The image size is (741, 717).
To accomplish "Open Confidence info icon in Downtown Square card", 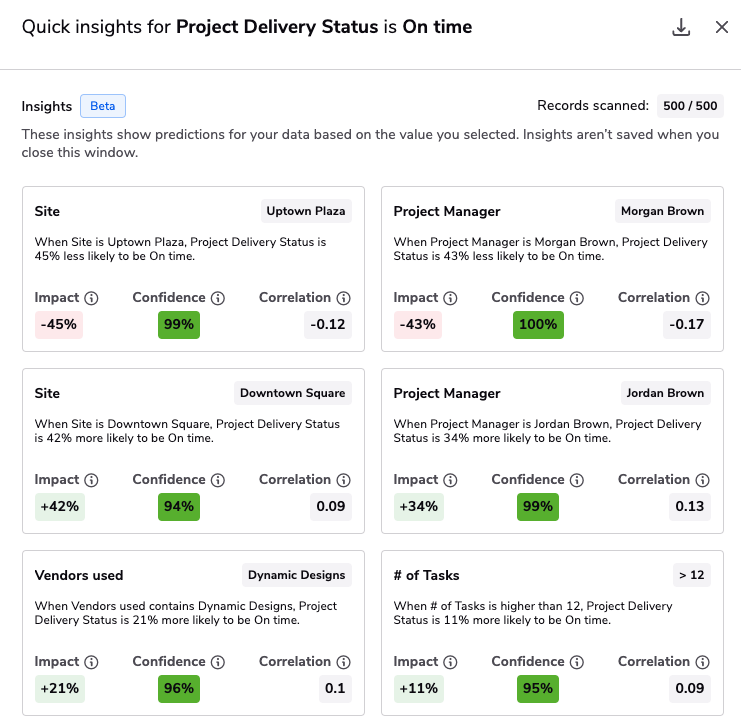I will tap(218, 480).
